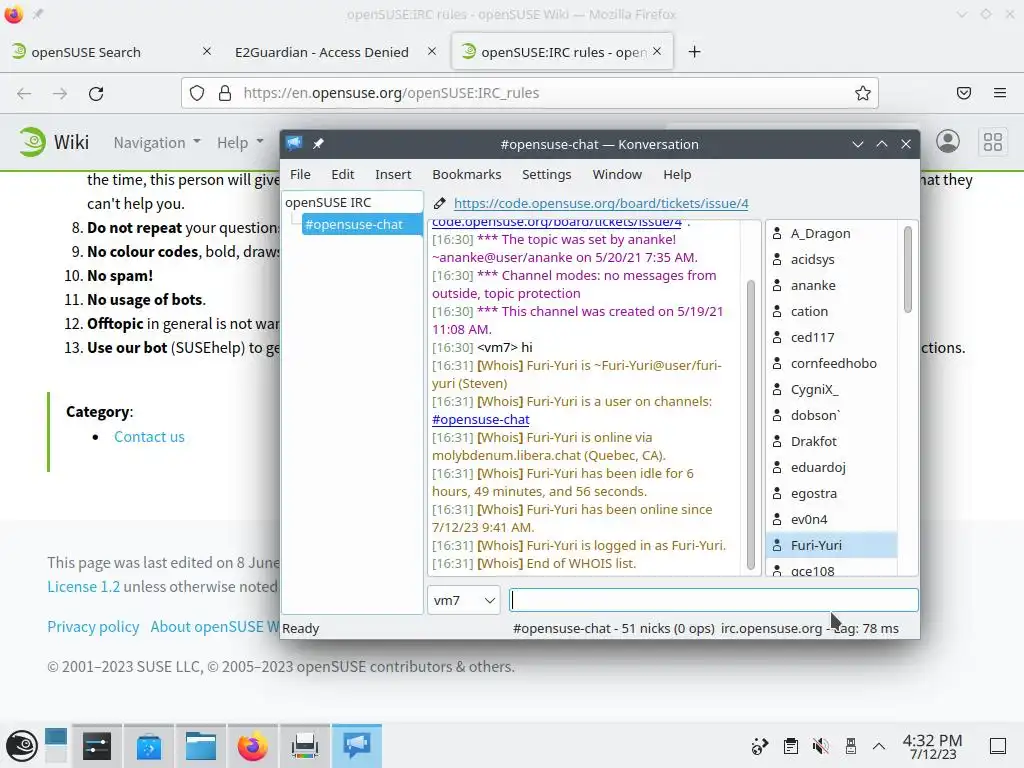Open a new Firefox tab

(x=694, y=52)
